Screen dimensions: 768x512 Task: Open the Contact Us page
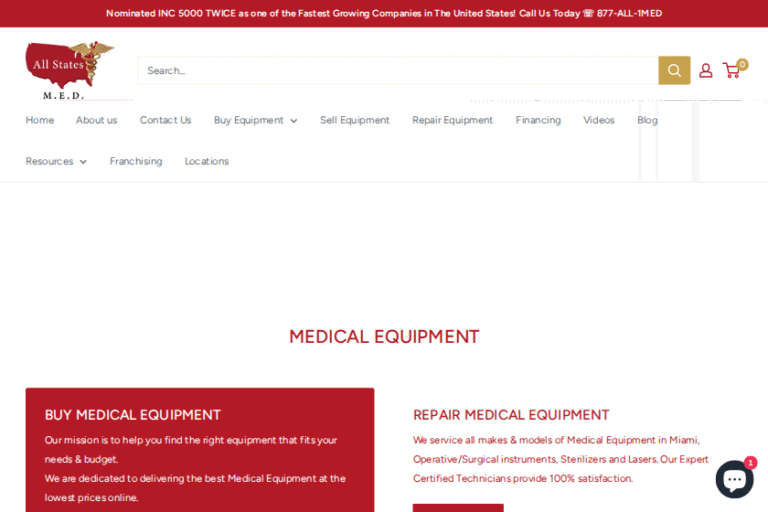[x=165, y=120]
